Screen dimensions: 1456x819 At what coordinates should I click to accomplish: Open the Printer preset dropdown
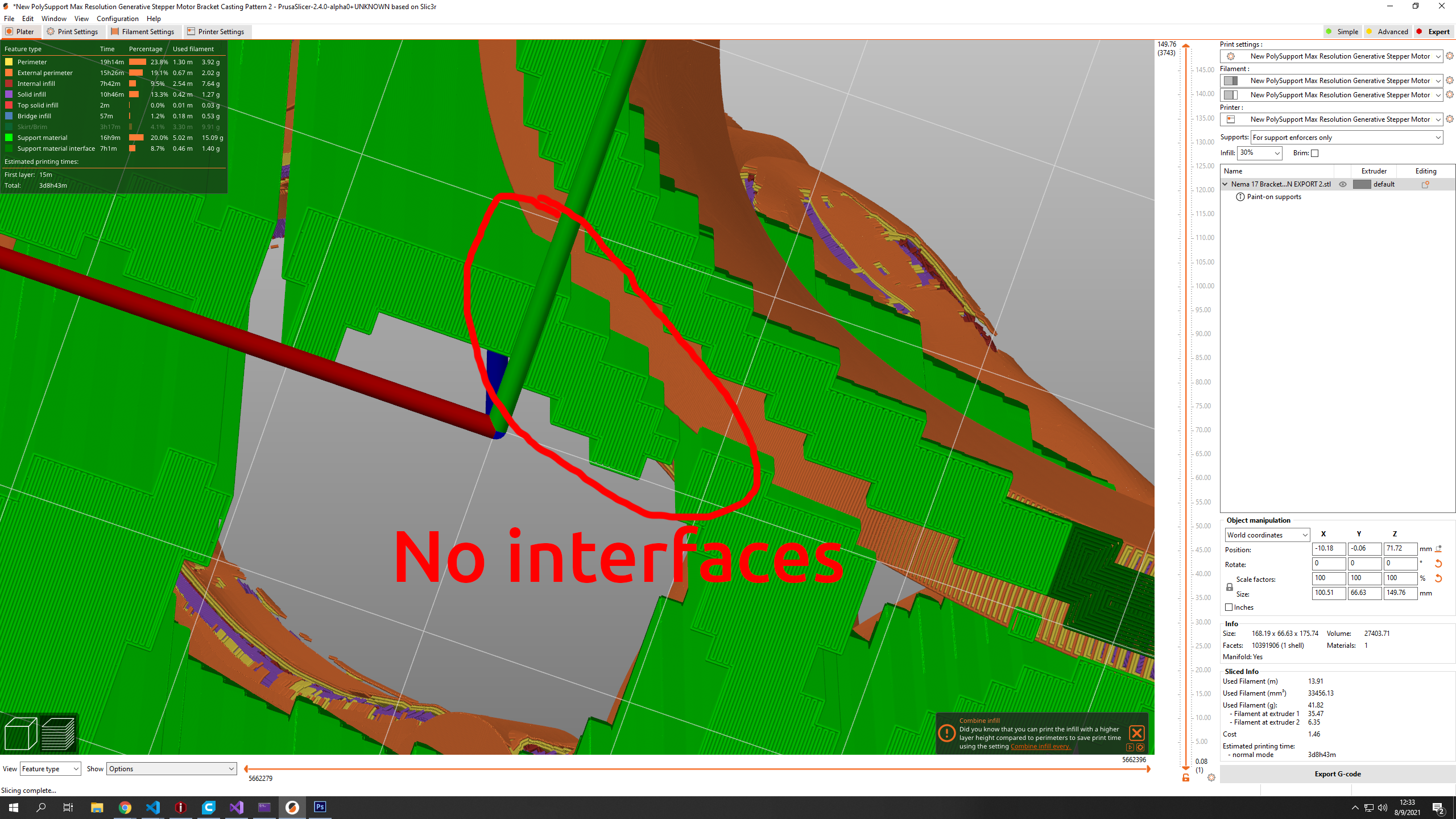1331,119
